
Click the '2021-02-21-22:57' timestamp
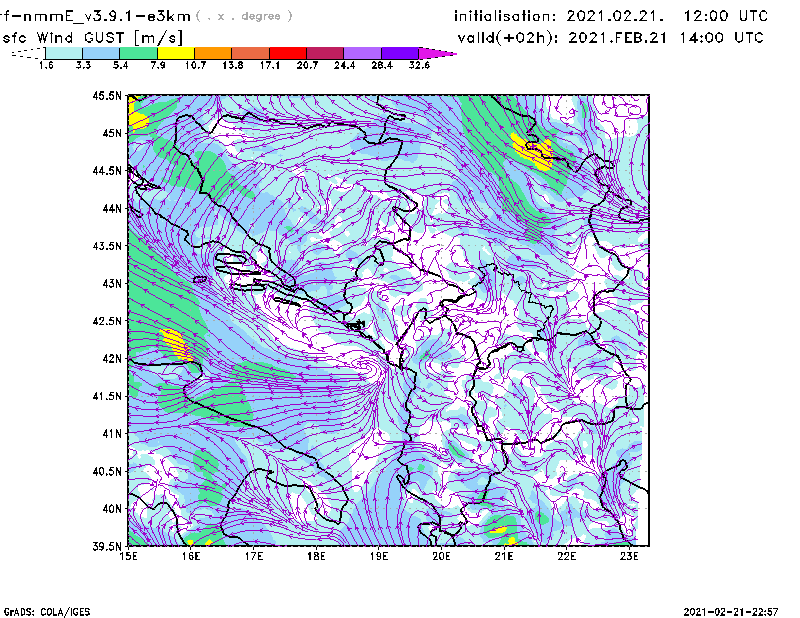(x=731, y=612)
